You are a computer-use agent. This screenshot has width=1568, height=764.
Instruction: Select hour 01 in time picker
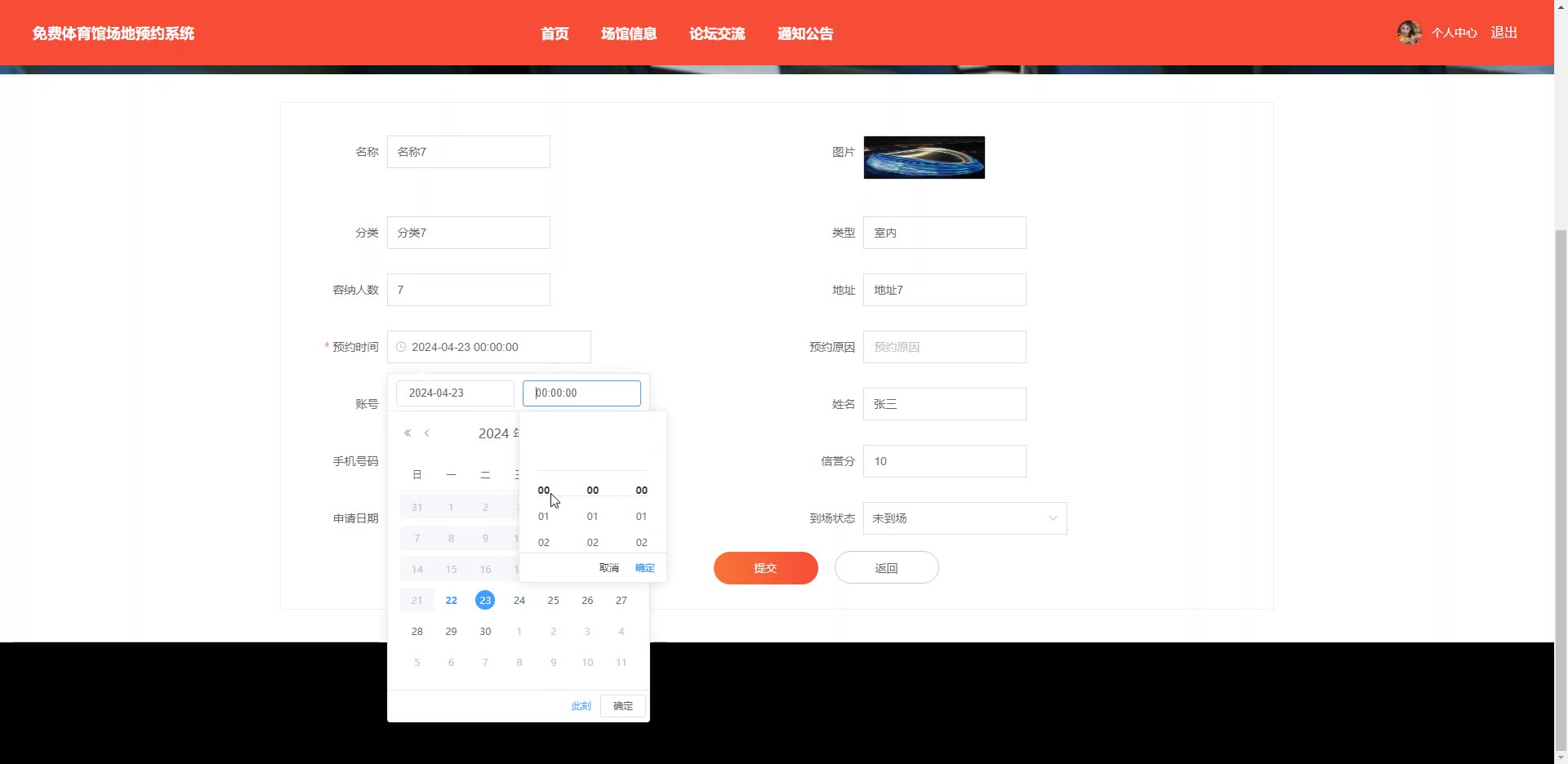[x=544, y=517]
